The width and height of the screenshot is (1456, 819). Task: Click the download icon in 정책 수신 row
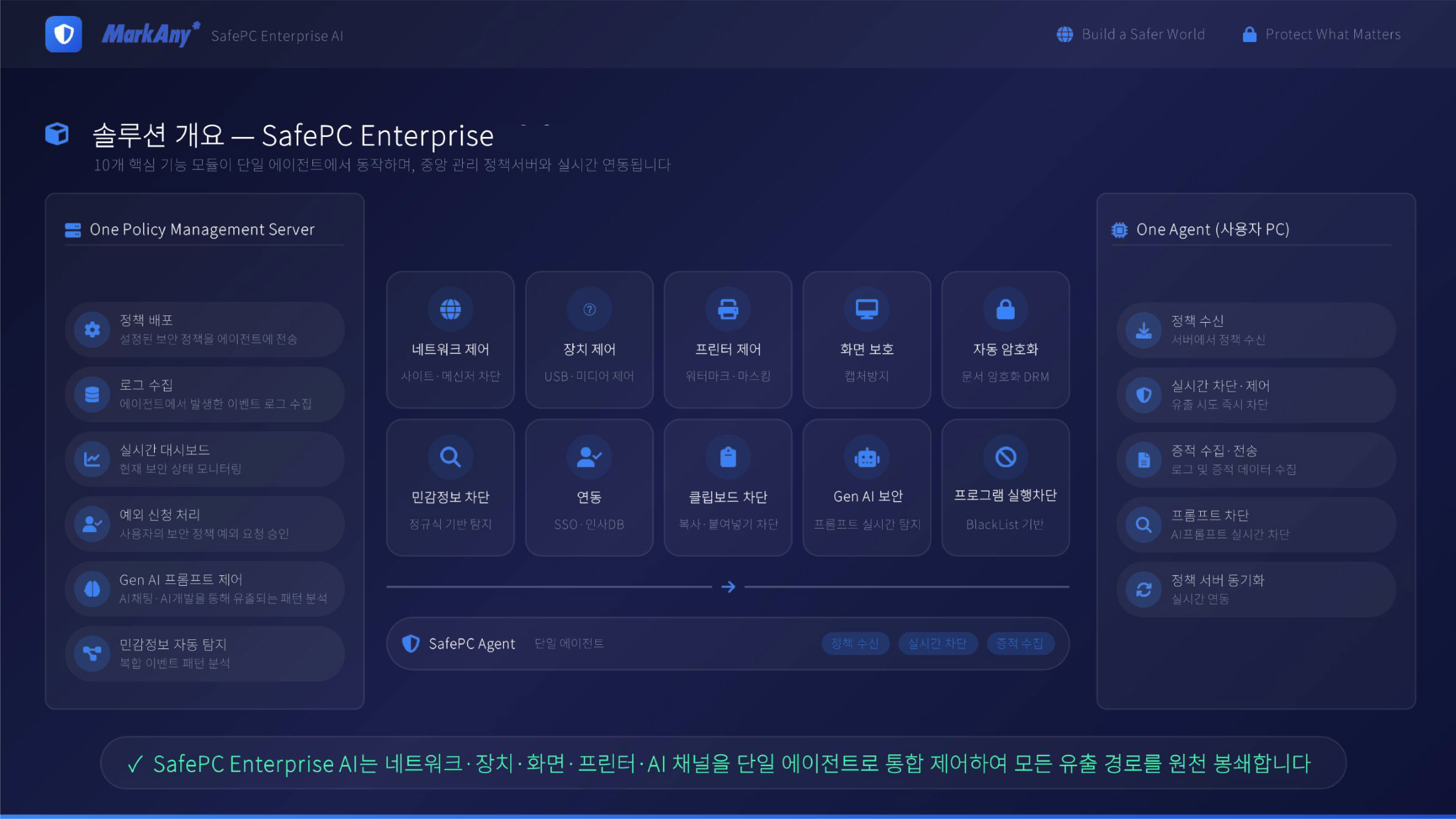1144,330
